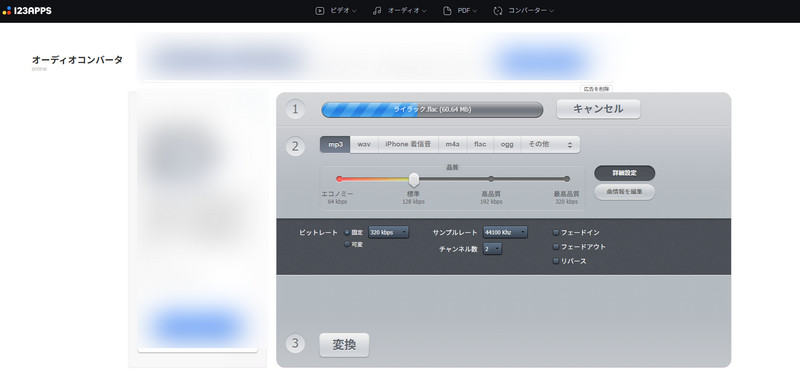This screenshot has width=800, height=376.
Task: Click the ビットレート label
Action: pyautogui.click(x=318, y=233)
